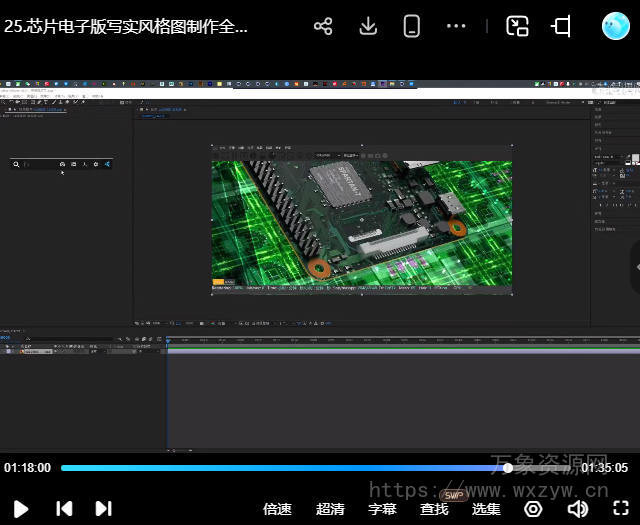Download the video using the download icon
The width and height of the screenshot is (640, 525).
point(368,27)
